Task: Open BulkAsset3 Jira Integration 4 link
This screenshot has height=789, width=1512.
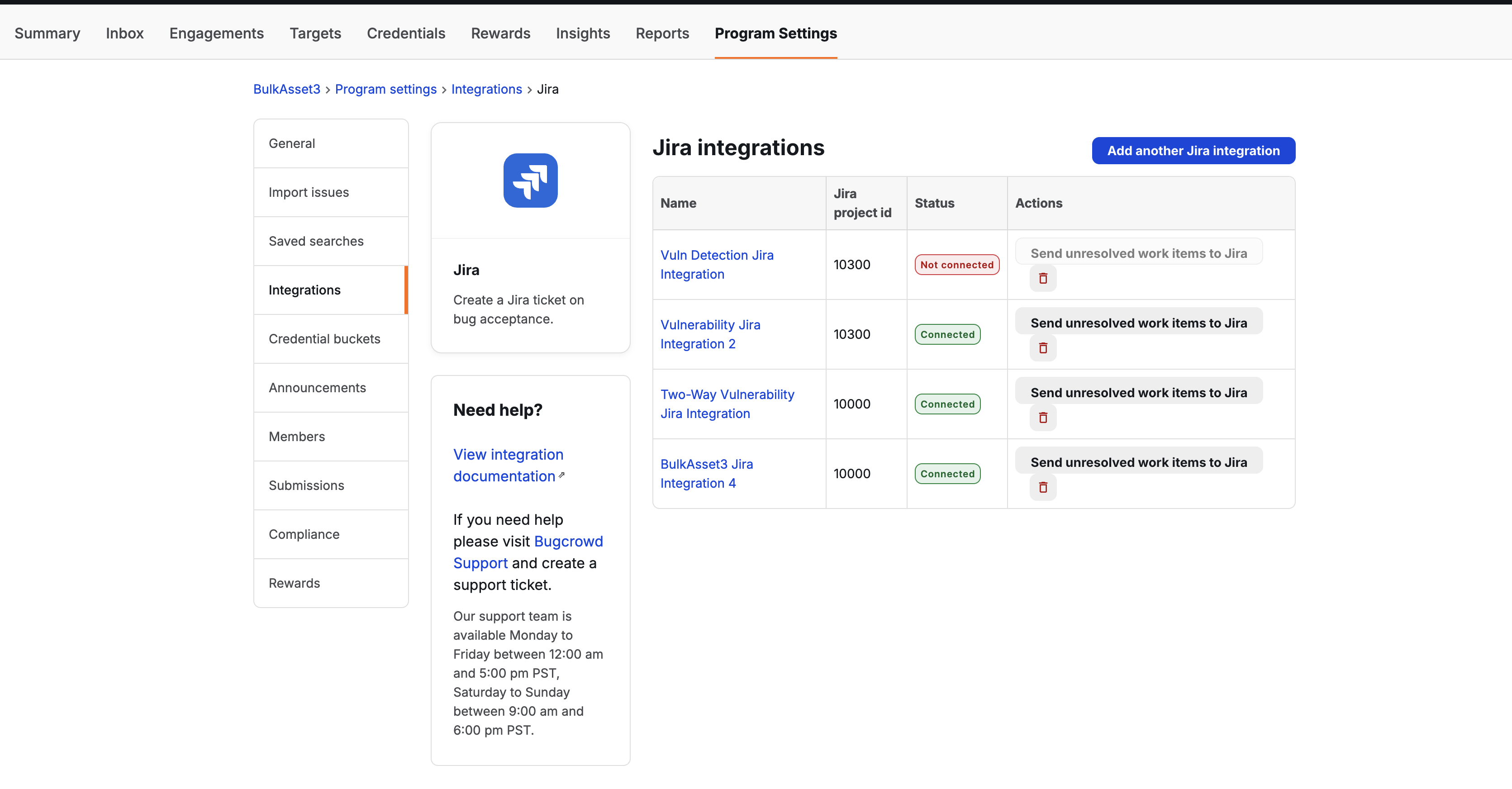Action: tap(707, 474)
